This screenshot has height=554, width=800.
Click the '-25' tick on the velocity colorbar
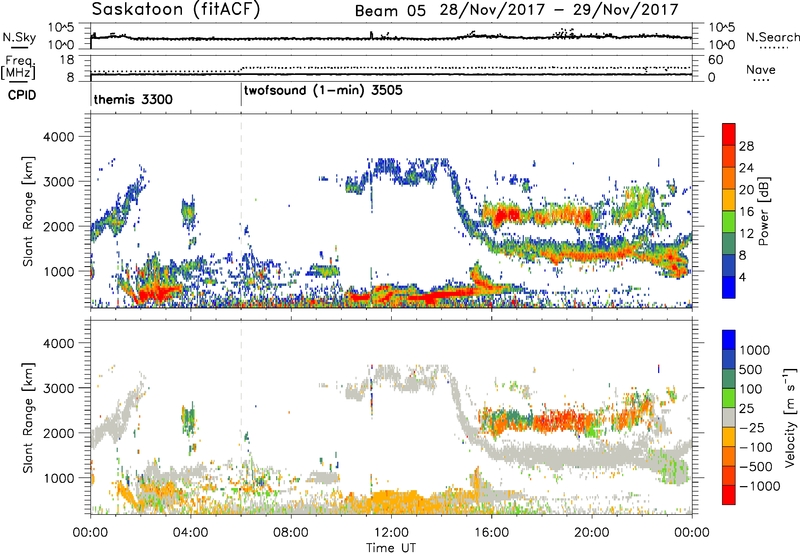(752, 427)
